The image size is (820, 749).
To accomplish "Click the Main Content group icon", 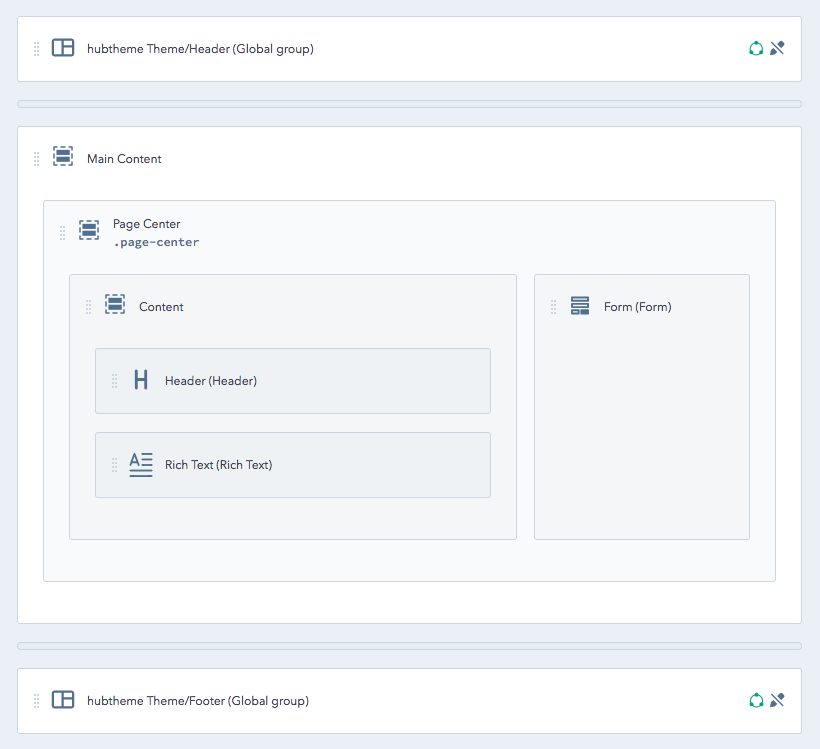I will [x=63, y=156].
